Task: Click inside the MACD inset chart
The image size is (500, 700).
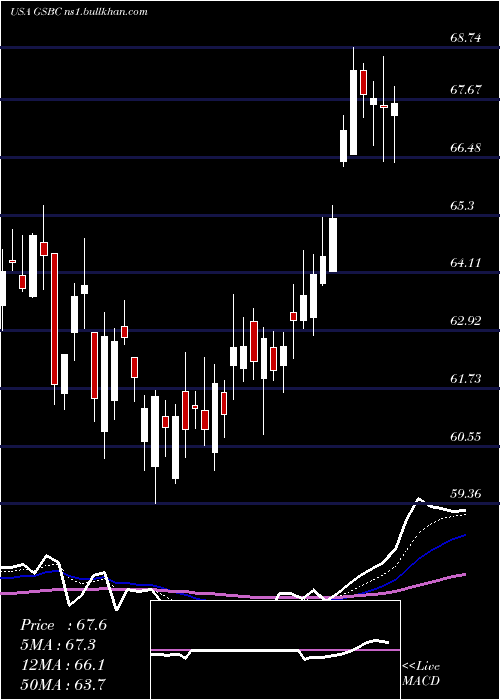Action: (275, 650)
